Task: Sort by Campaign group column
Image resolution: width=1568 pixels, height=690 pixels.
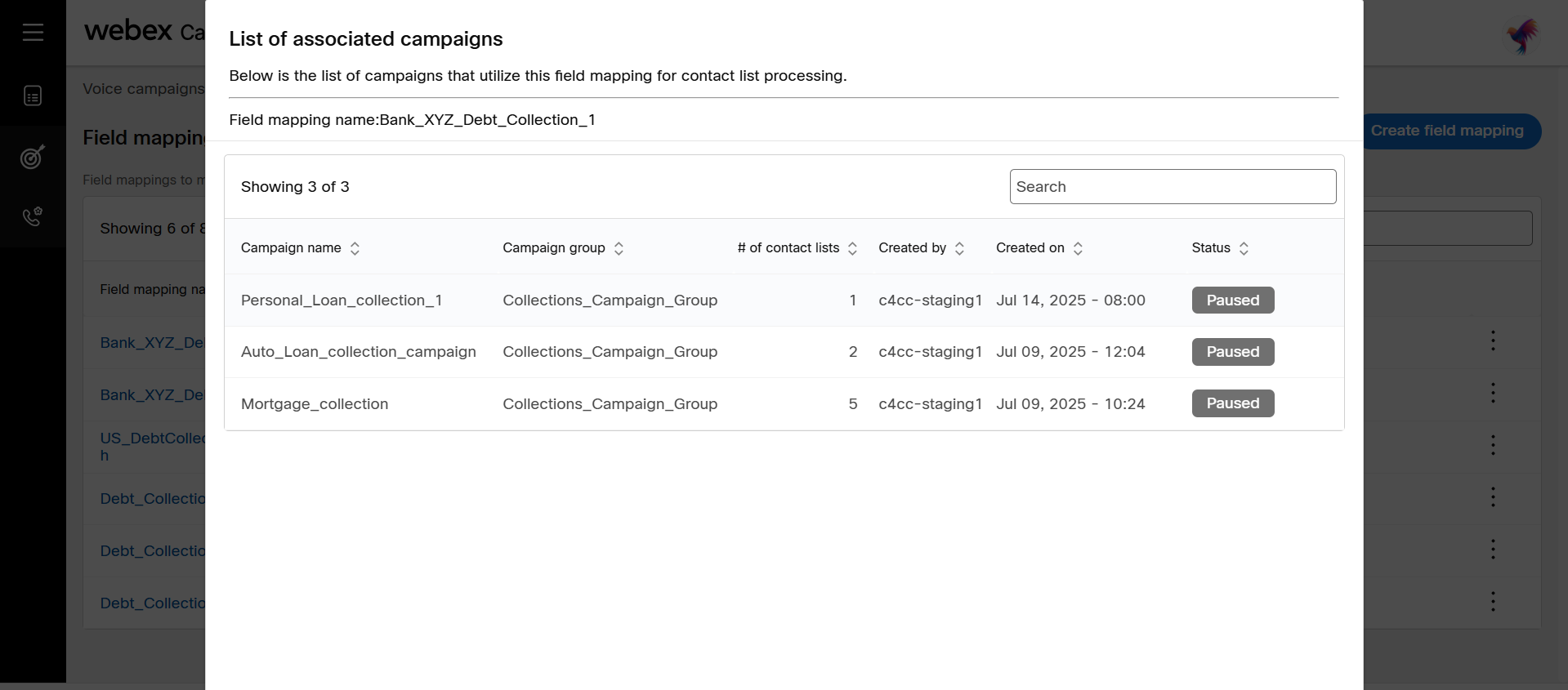Action: coord(619,248)
